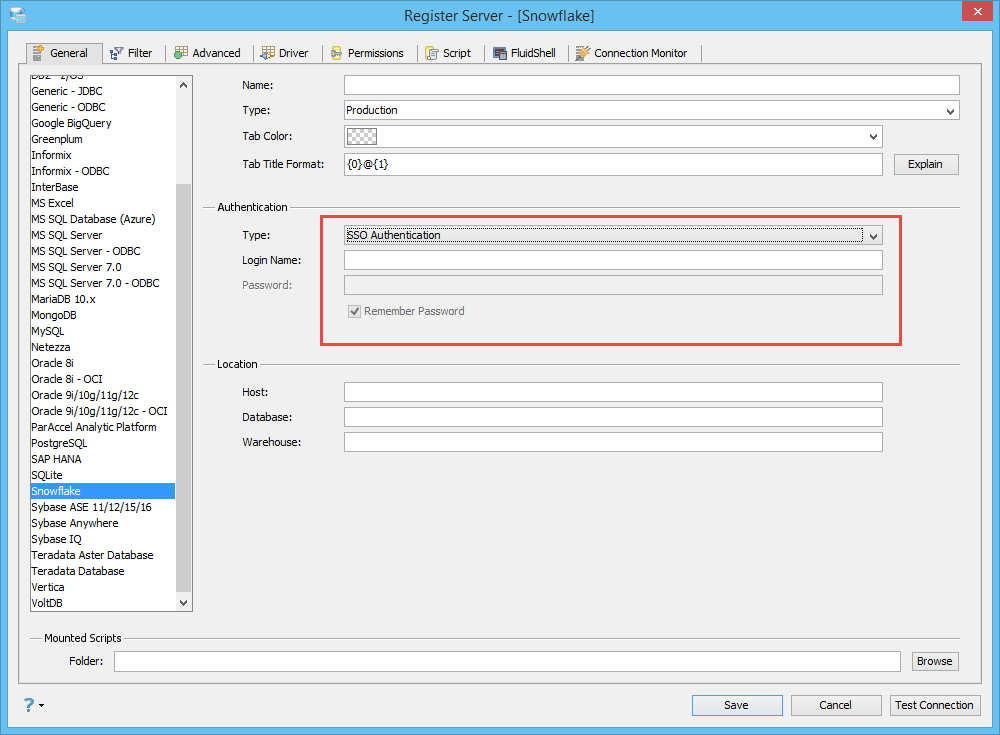This screenshot has height=735, width=1000.
Task: Switch to the Advanced tab
Action: [208, 53]
